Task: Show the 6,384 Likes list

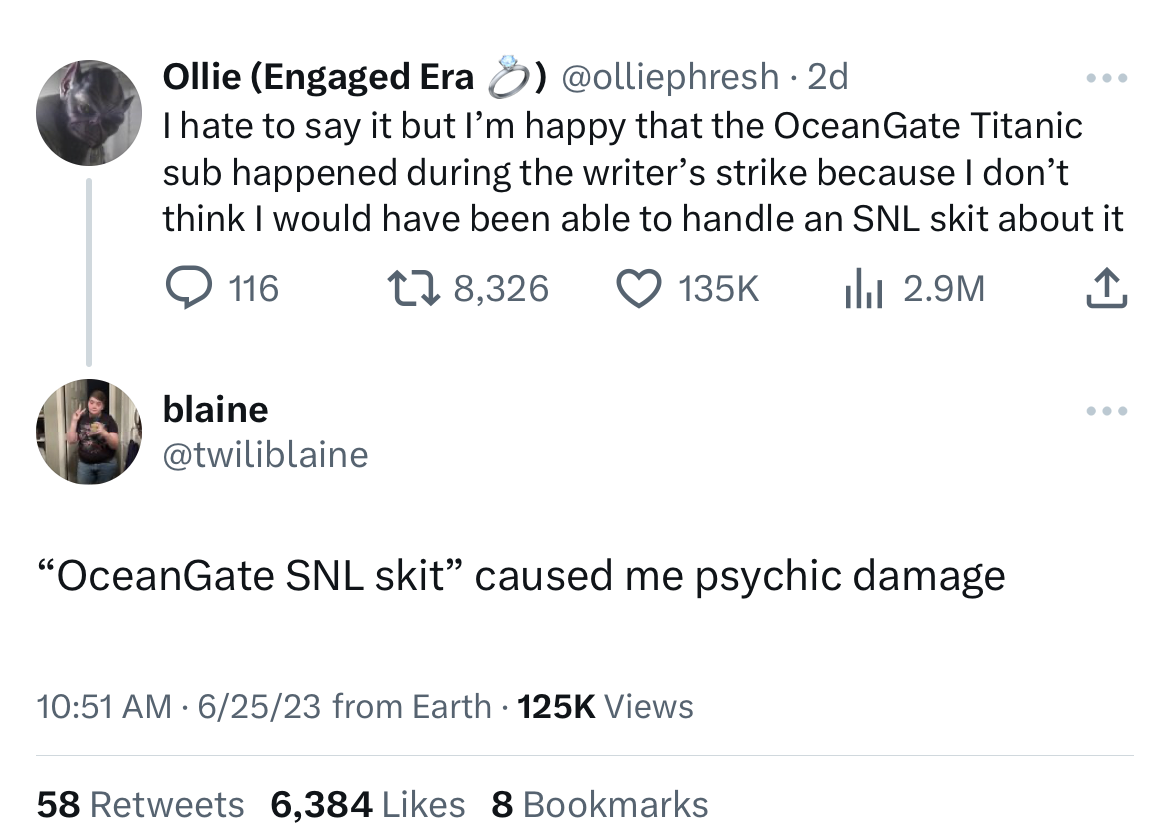Action: pyautogui.click(x=368, y=804)
